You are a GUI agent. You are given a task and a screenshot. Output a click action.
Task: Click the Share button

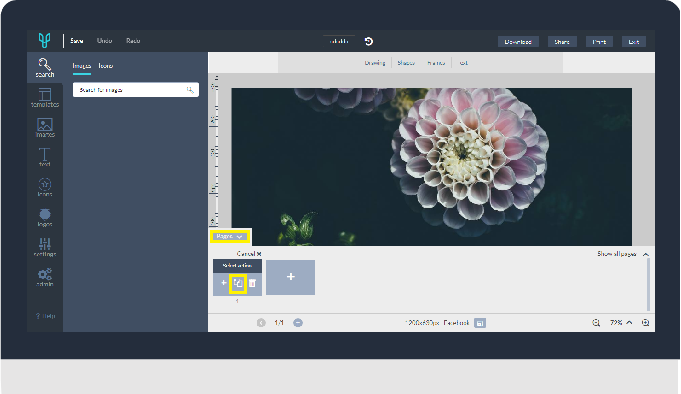562,42
